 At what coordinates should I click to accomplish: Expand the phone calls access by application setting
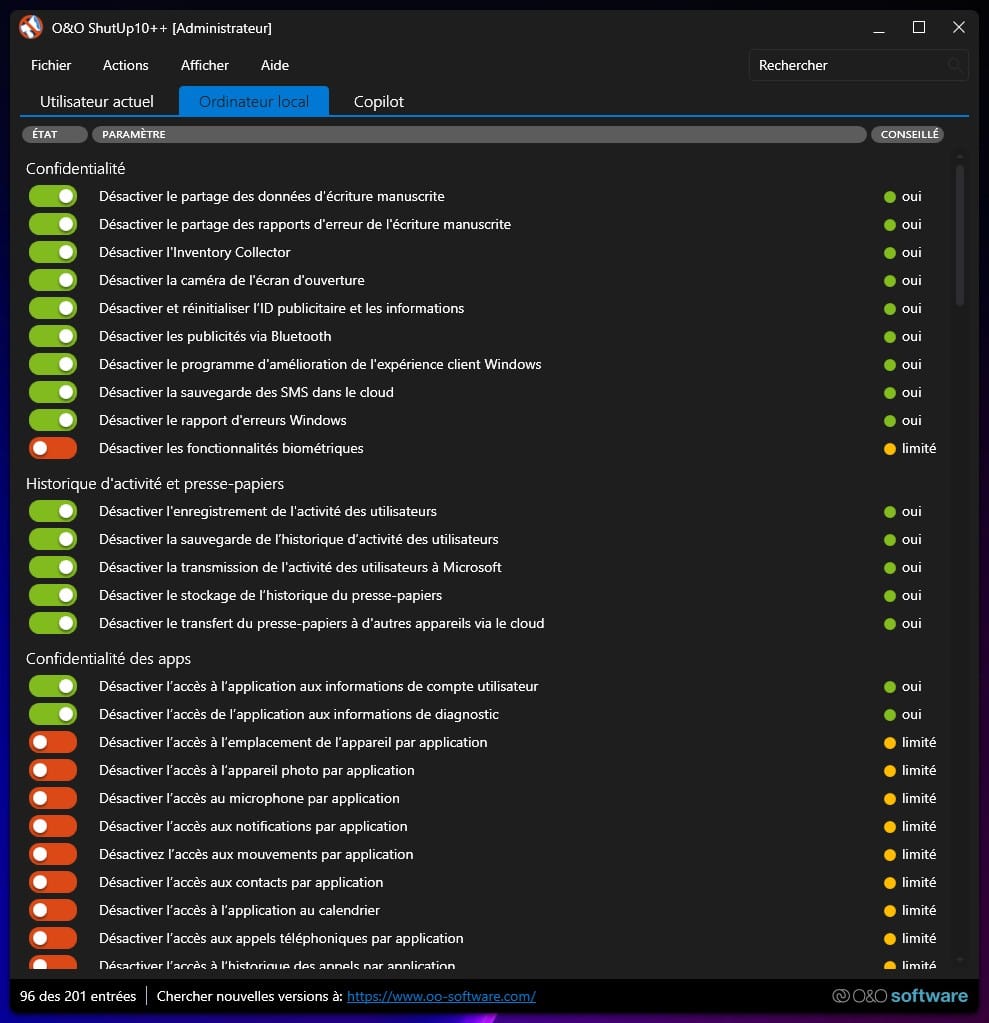281,938
